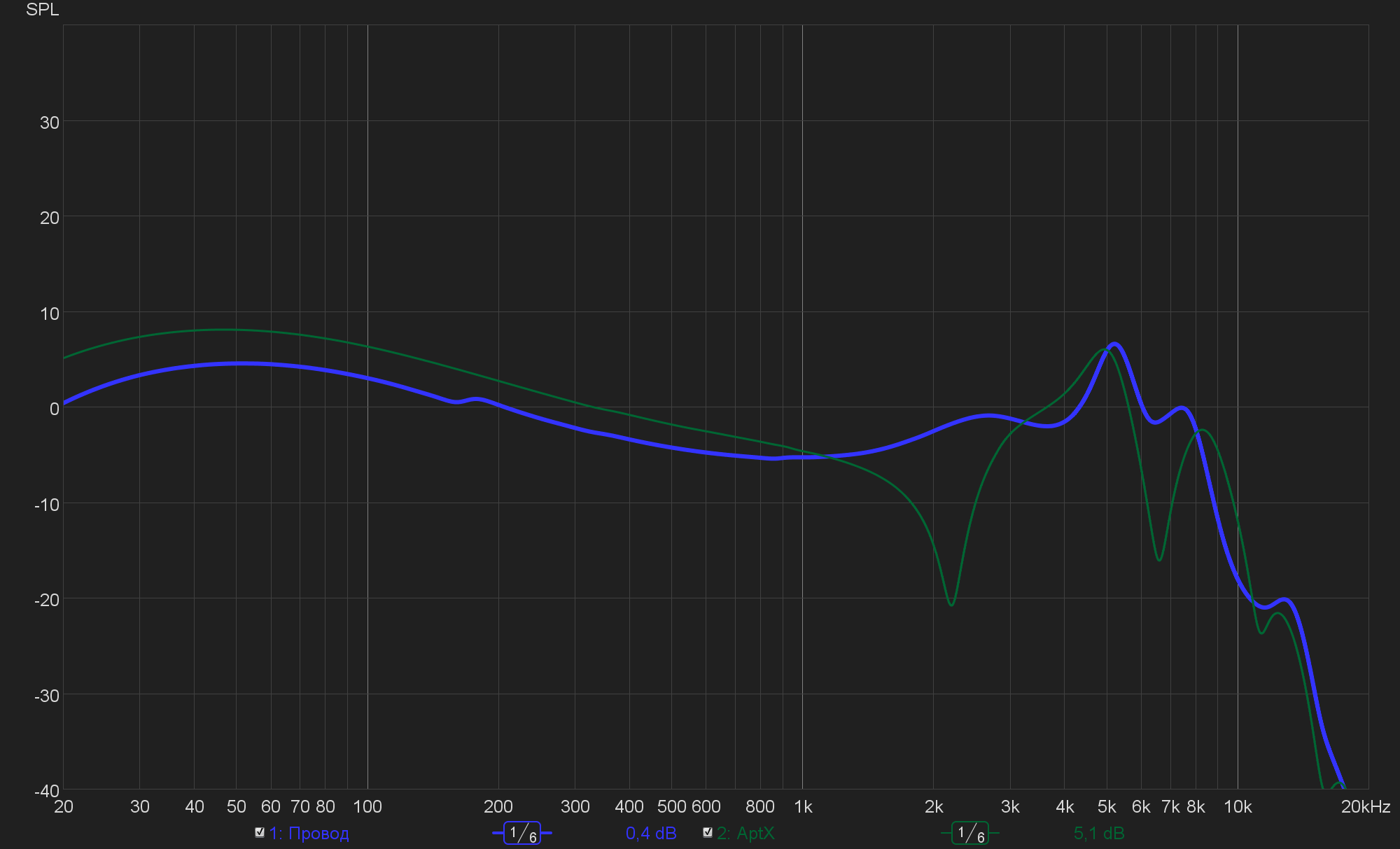The height and width of the screenshot is (849, 1400).
Task: Click the -40 dB level axis label
Action: (47, 791)
